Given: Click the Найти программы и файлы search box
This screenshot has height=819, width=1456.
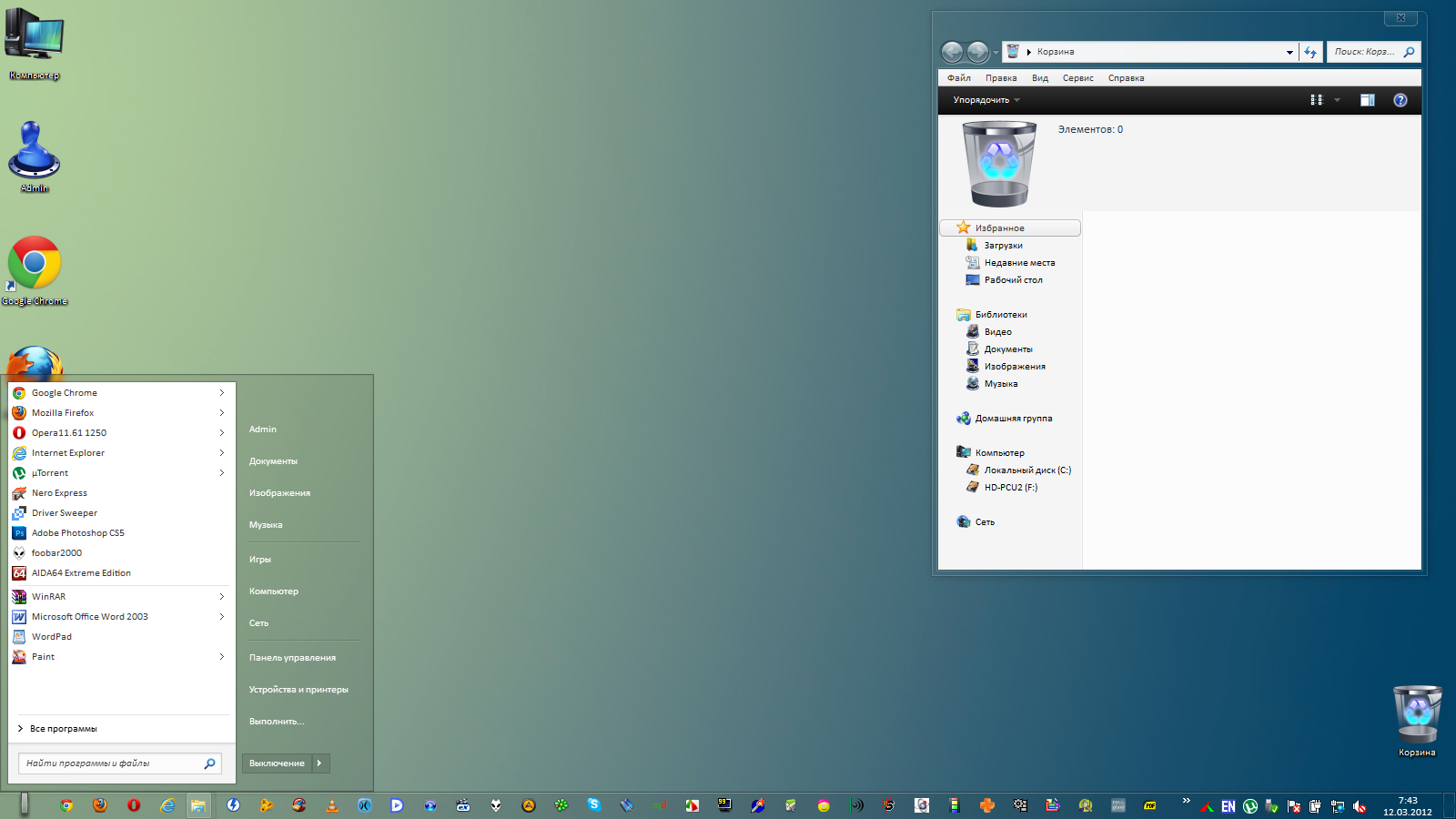Looking at the screenshot, I should (111, 763).
